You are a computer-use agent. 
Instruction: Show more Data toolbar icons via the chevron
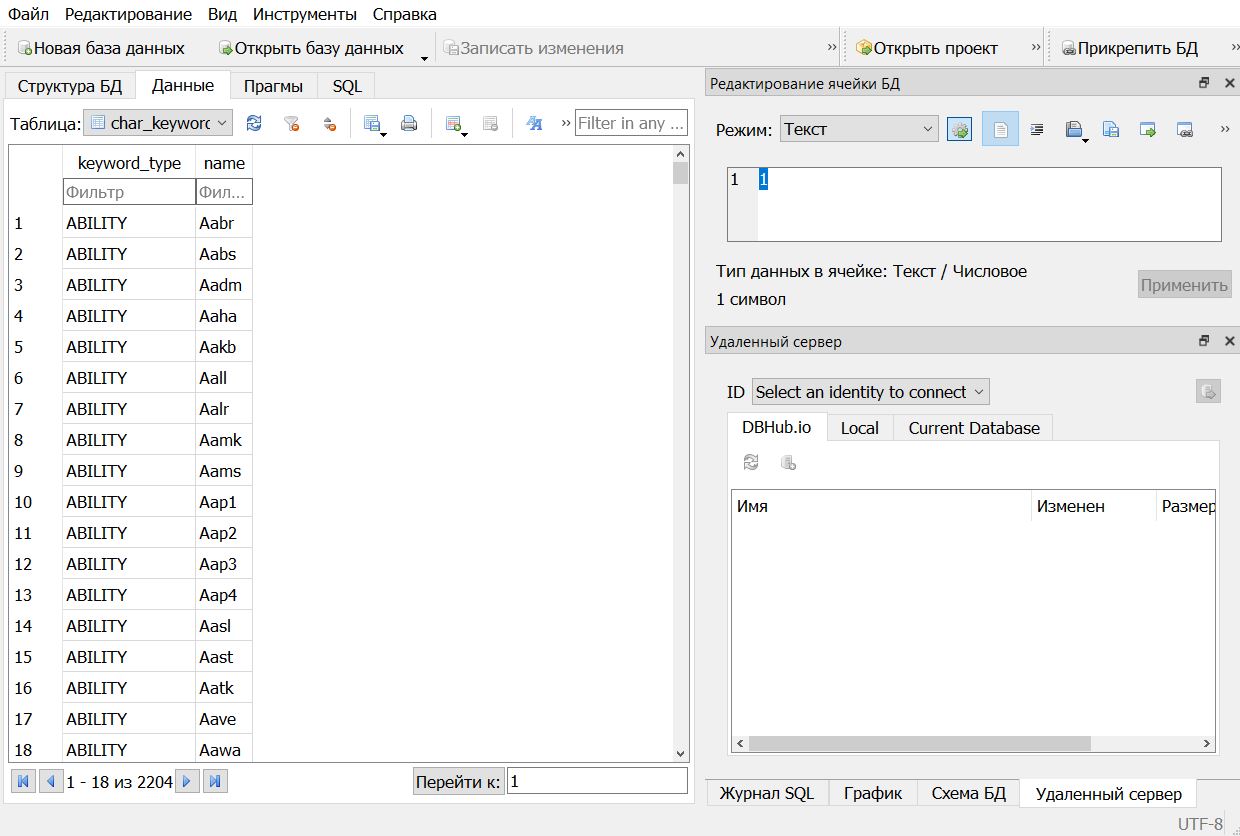[x=566, y=123]
